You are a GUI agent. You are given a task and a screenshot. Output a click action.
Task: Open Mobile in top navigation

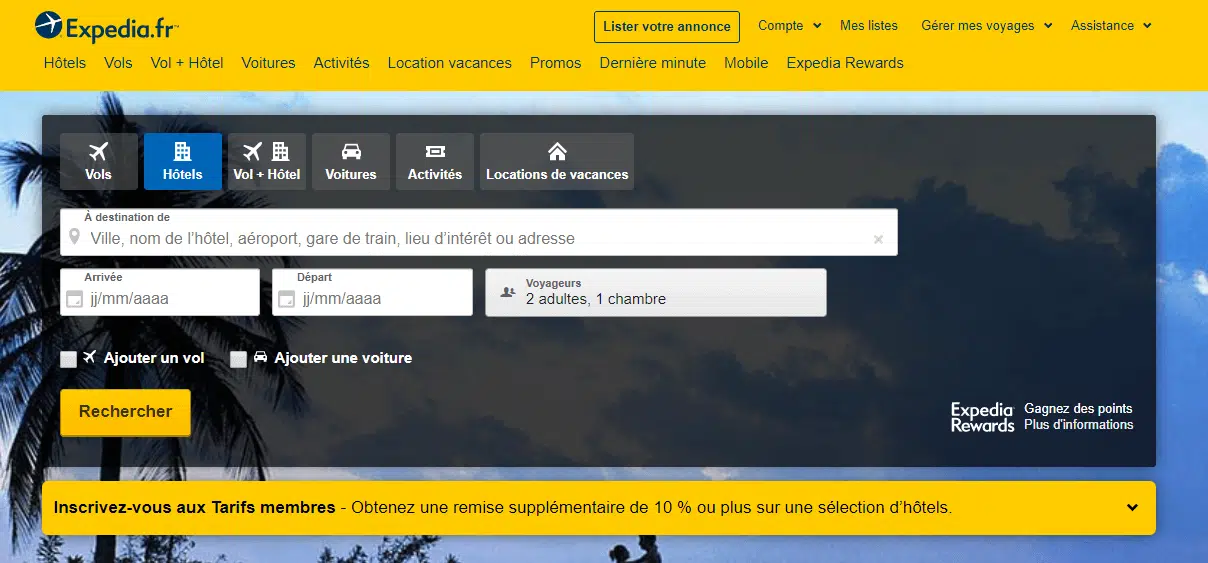click(x=746, y=63)
